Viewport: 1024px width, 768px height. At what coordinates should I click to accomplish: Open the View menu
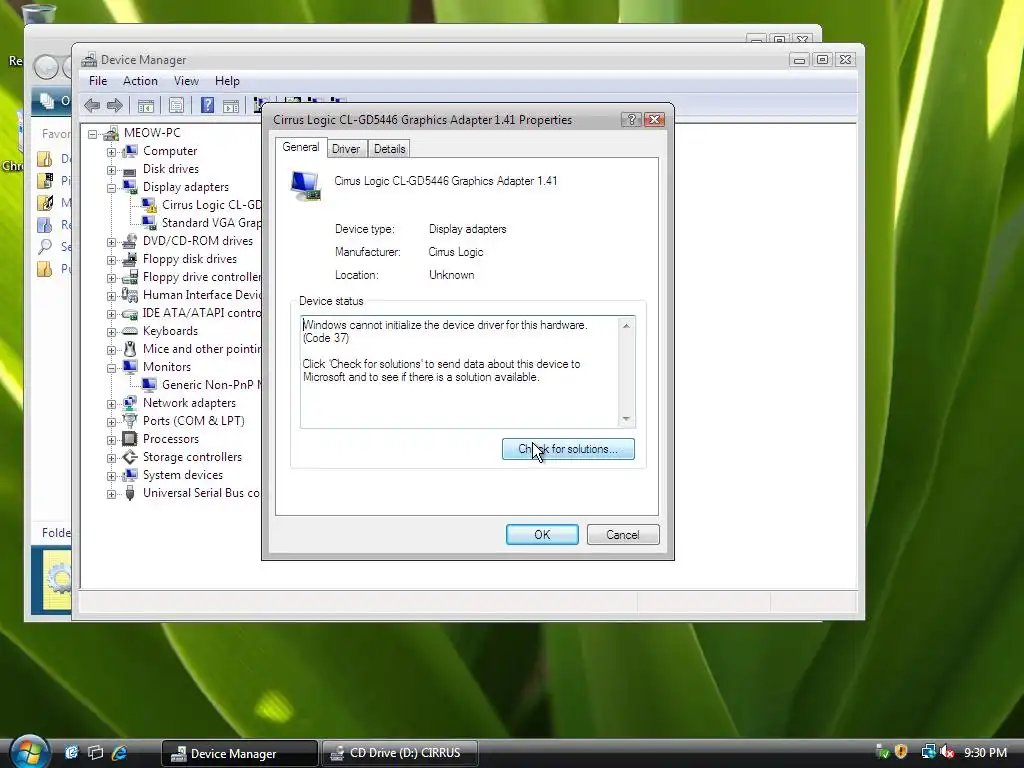click(x=186, y=81)
